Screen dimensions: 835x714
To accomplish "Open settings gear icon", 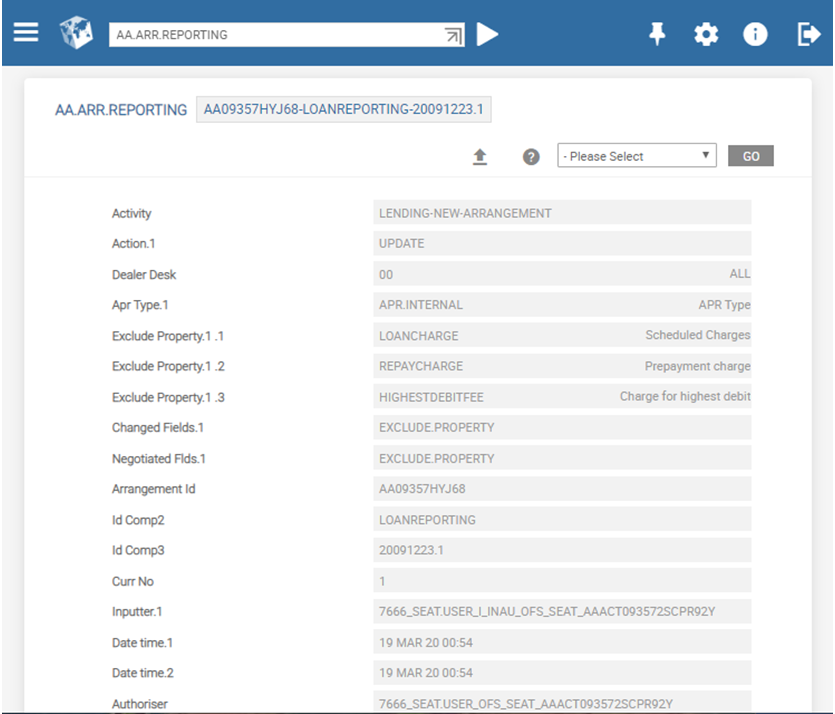I will point(706,34).
